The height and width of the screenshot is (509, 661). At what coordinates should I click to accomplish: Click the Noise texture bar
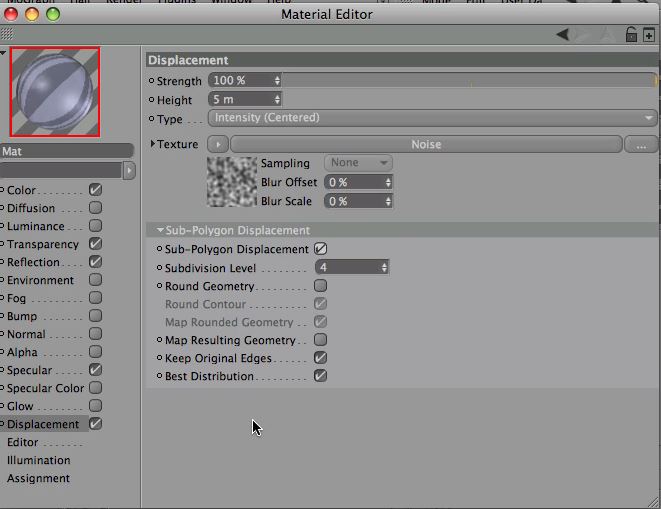click(426, 144)
